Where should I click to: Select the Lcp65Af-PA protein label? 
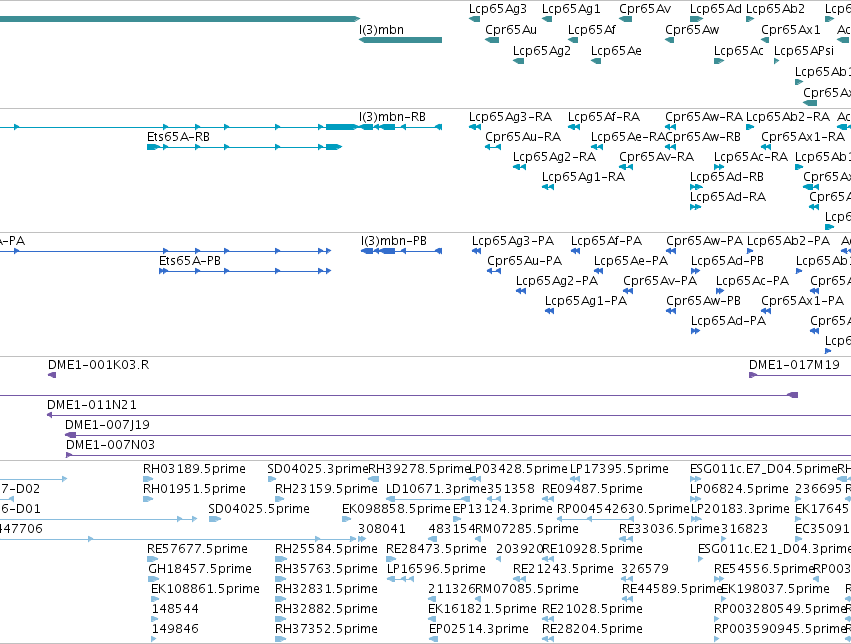click(606, 241)
